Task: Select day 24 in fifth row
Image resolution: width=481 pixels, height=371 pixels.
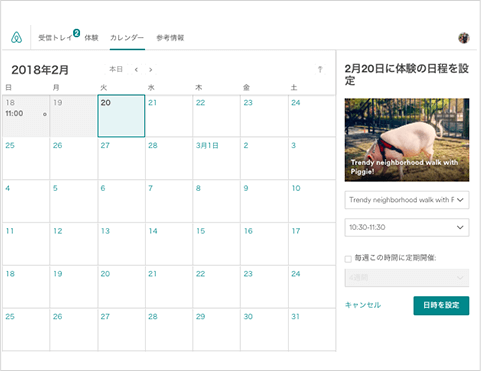Action: tap(312, 287)
